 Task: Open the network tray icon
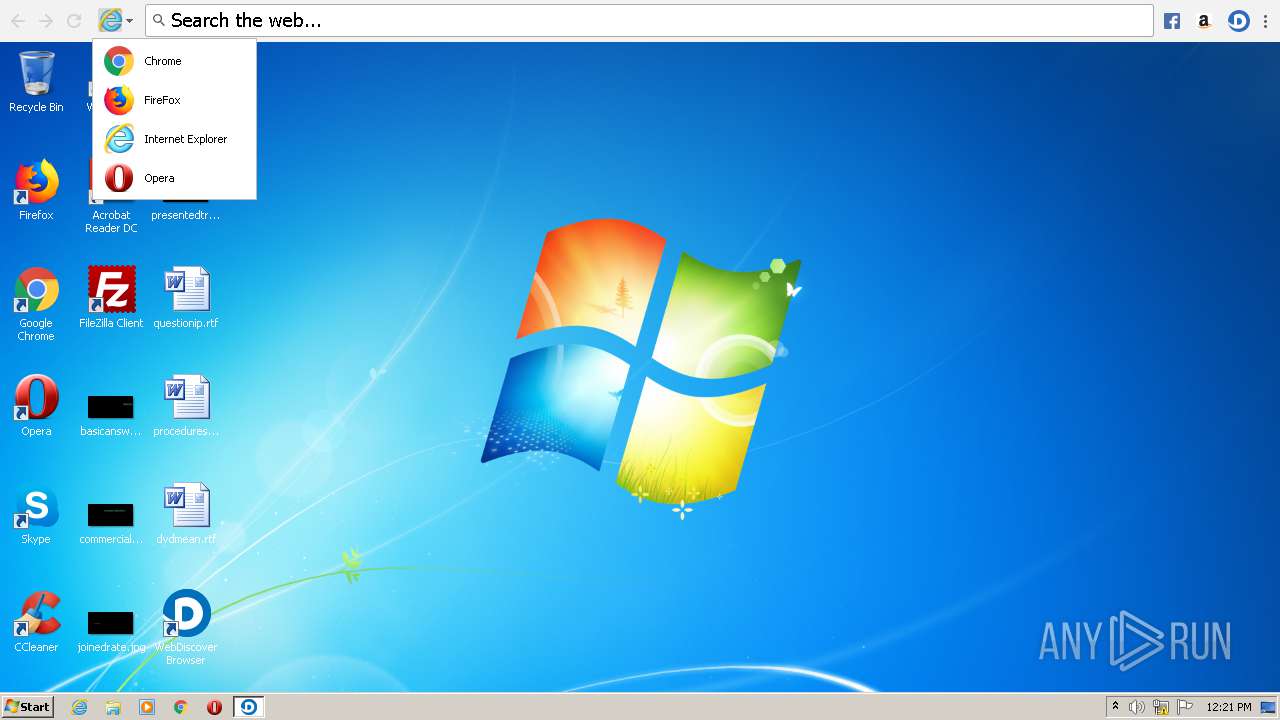(1161, 707)
